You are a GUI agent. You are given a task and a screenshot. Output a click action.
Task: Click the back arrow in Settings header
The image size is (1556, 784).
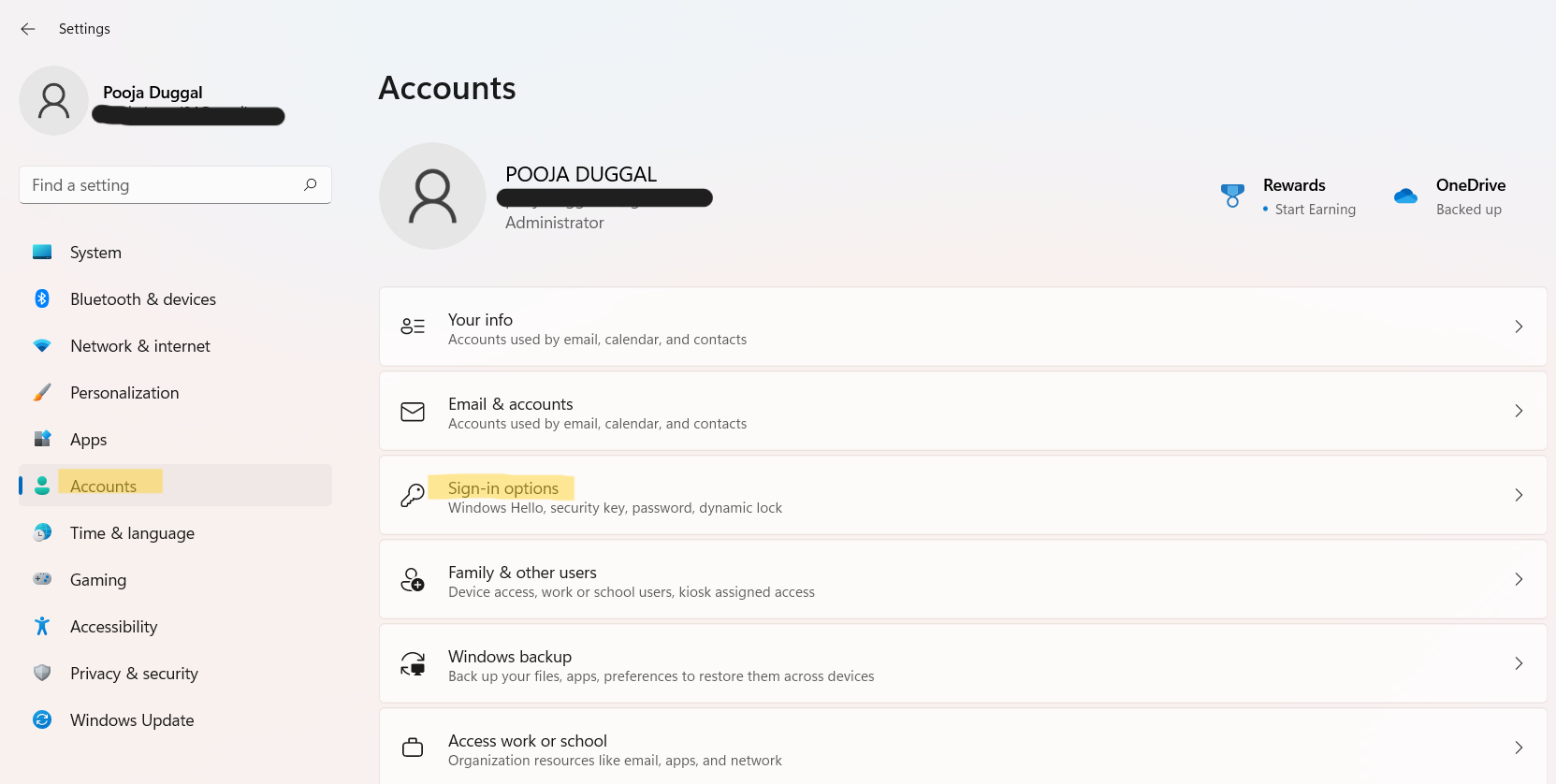tap(28, 29)
